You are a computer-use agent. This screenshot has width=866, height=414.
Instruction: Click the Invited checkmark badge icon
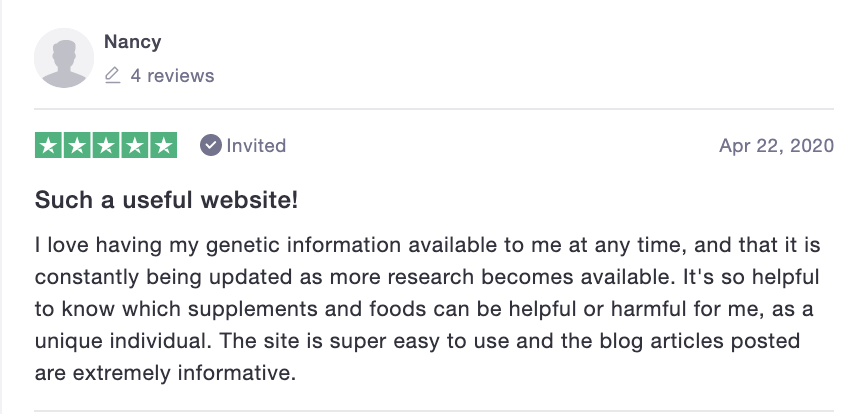click(x=210, y=146)
